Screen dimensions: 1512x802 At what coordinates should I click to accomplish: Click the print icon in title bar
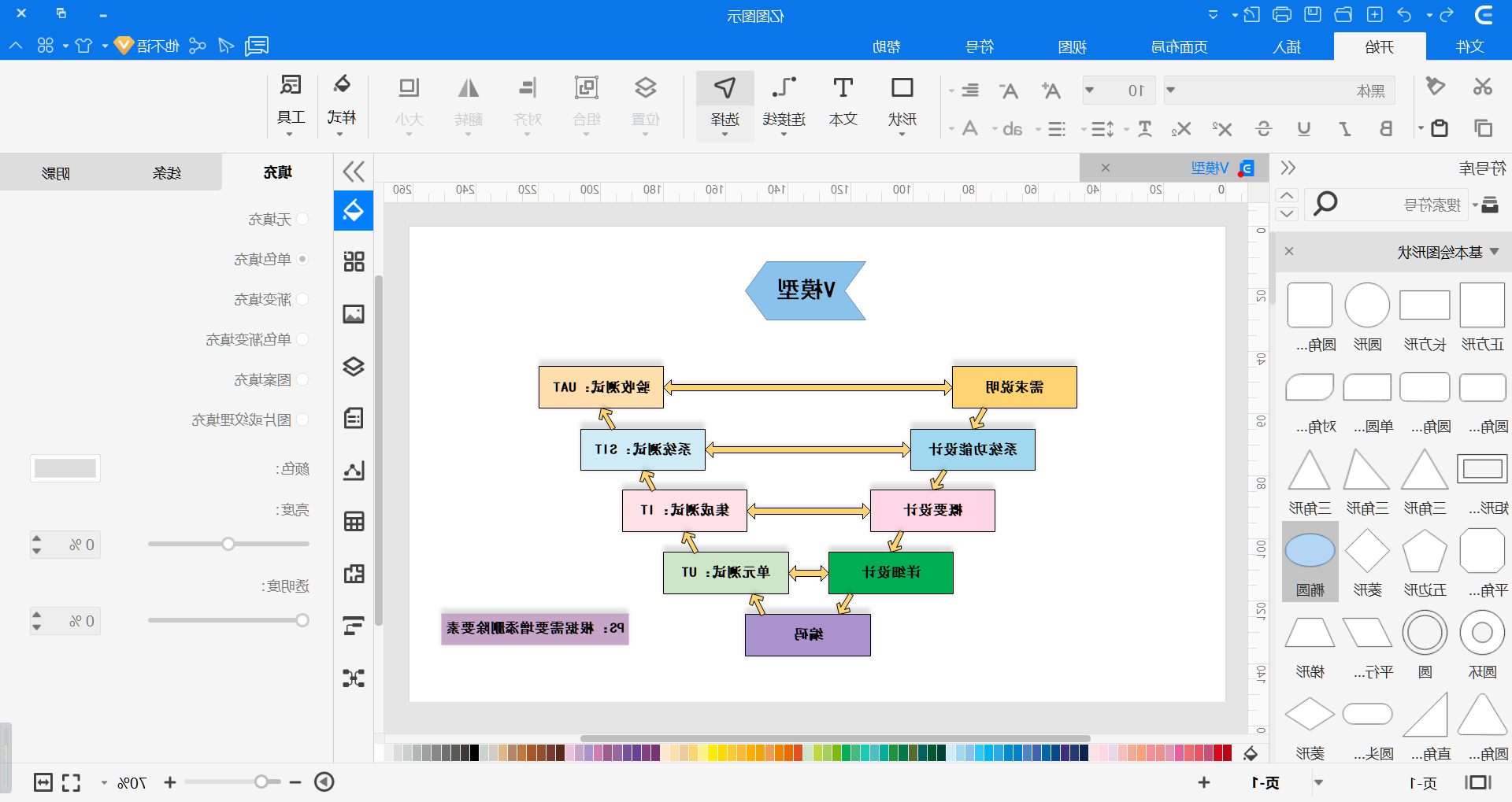[1282, 14]
